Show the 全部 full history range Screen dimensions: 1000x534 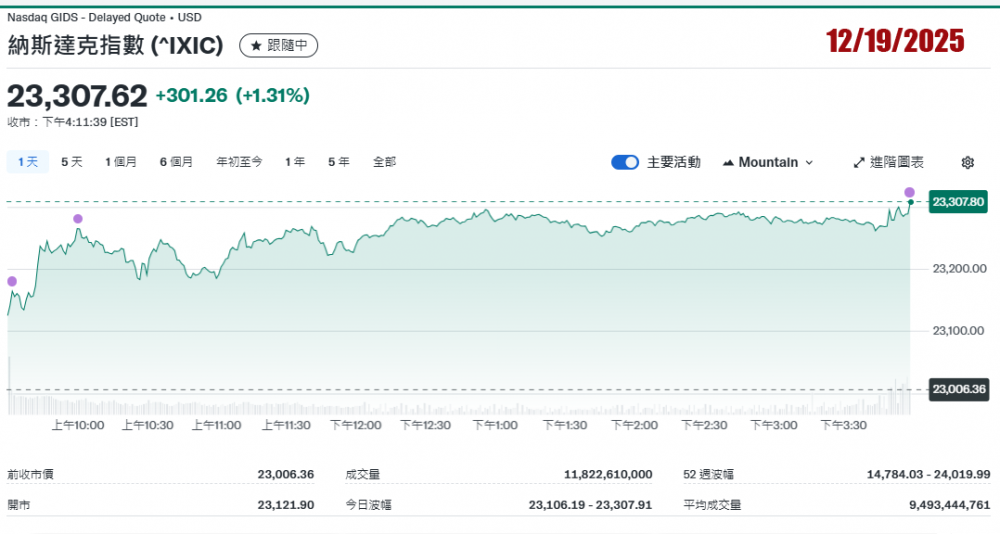click(x=384, y=162)
